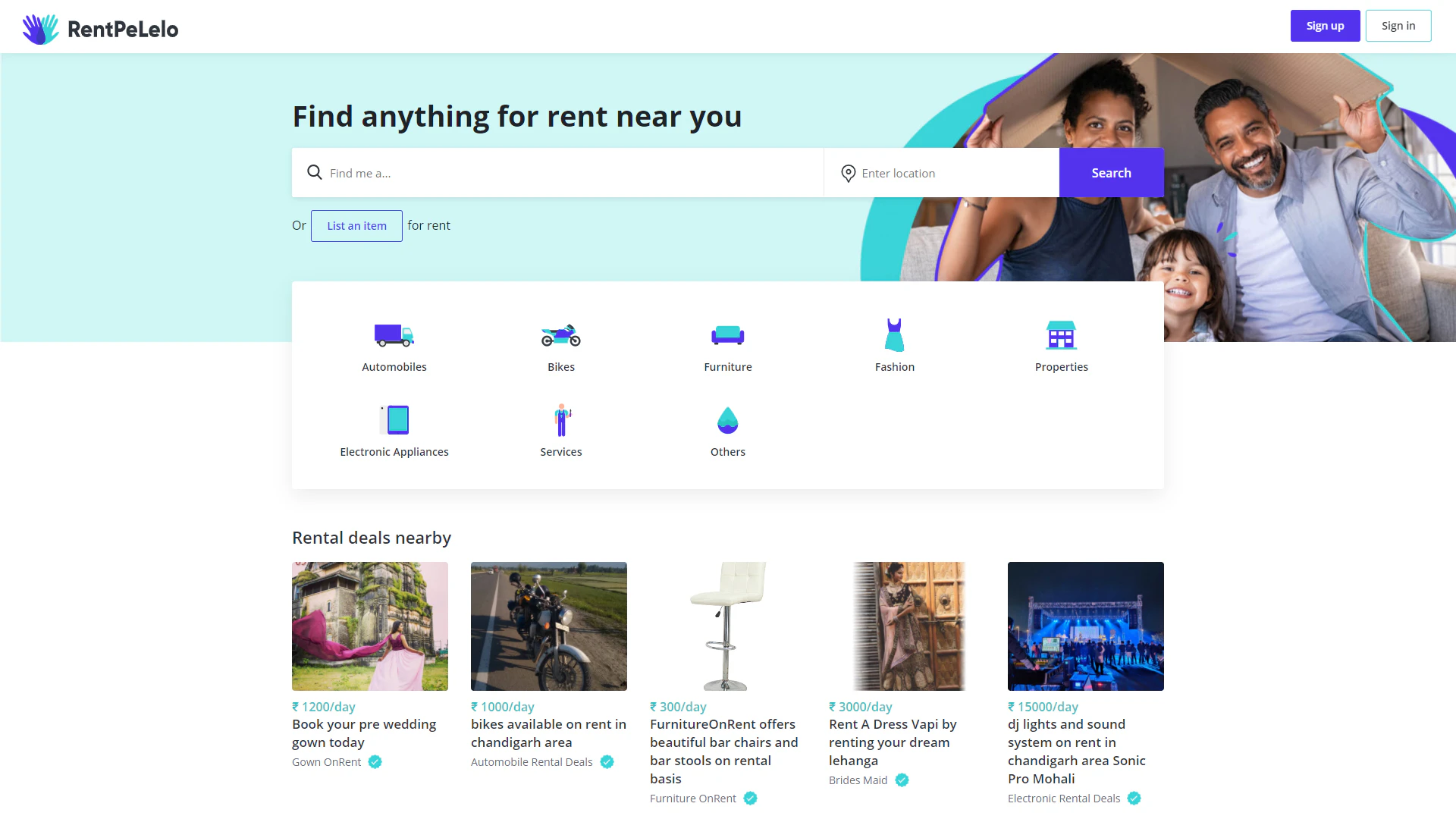
Task: Open the motorcycle rental listing image
Action: (548, 626)
